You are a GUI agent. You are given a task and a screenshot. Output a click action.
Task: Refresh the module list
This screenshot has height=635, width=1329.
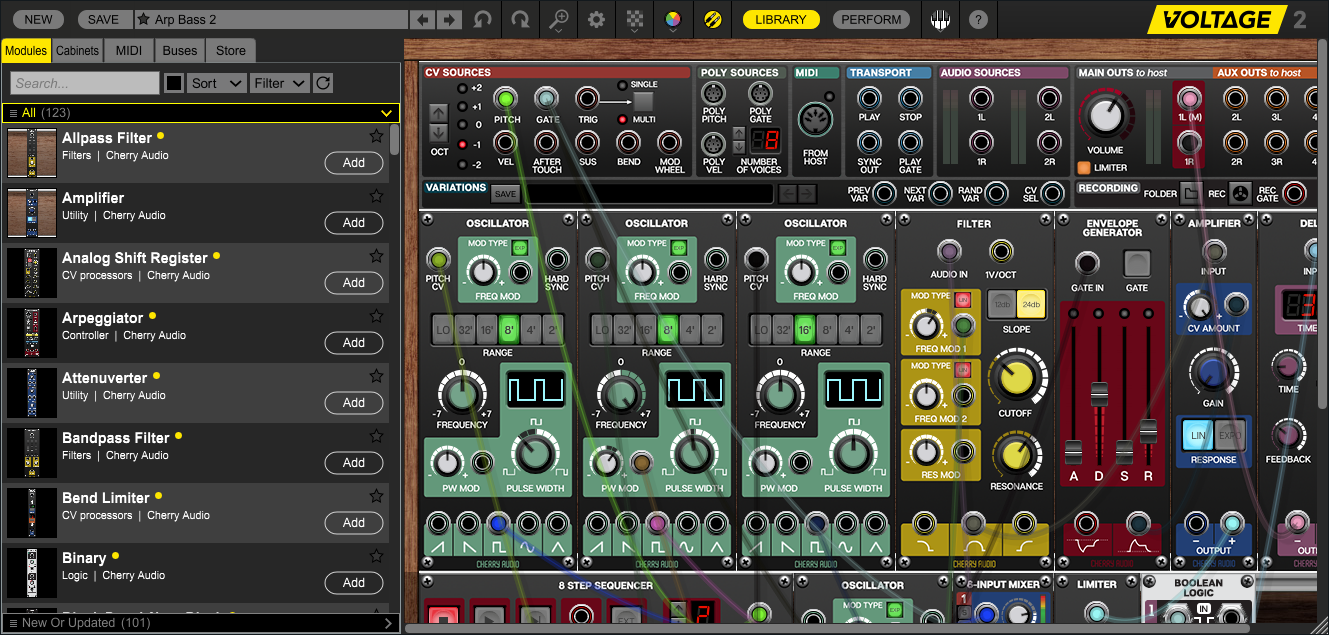tap(323, 83)
